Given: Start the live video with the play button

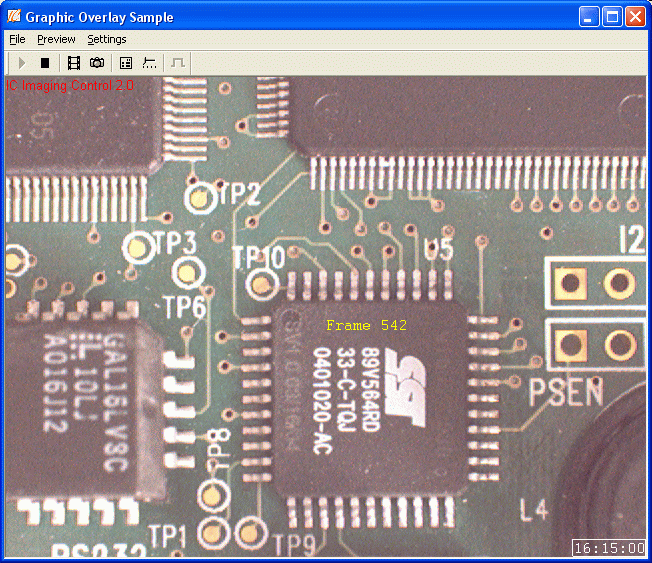Looking at the screenshot, I should 22,63.
